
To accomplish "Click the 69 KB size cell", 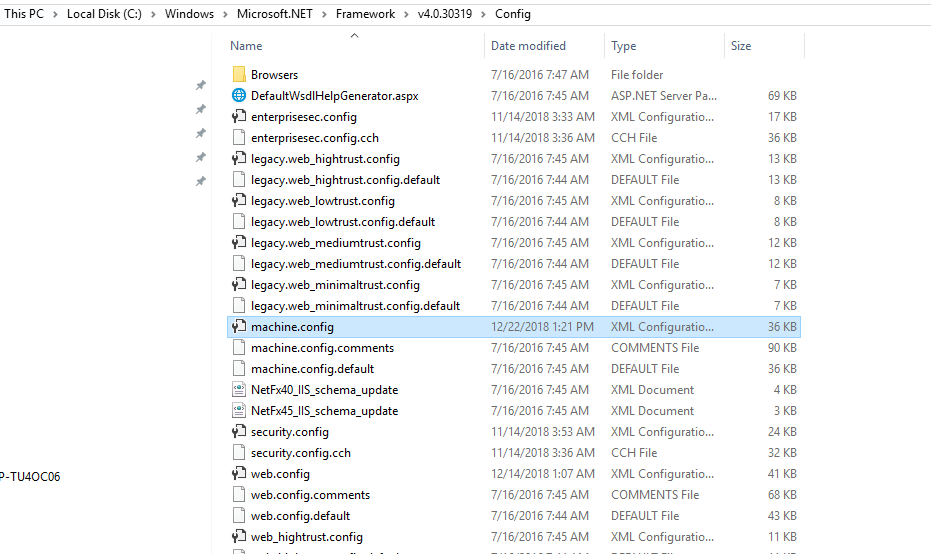I will pyautogui.click(x=782, y=96).
